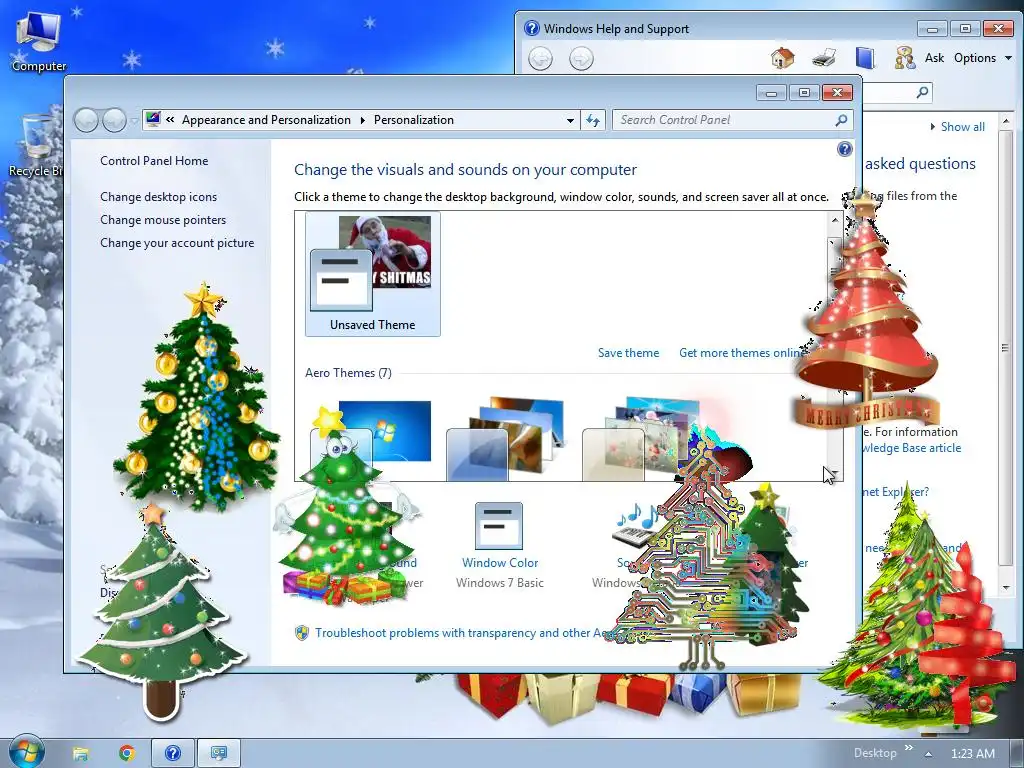The height and width of the screenshot is (768, 1024).
Task: Switch to Help and Support taskbar button
Action: pyautogui.click(x=172, y=754)
